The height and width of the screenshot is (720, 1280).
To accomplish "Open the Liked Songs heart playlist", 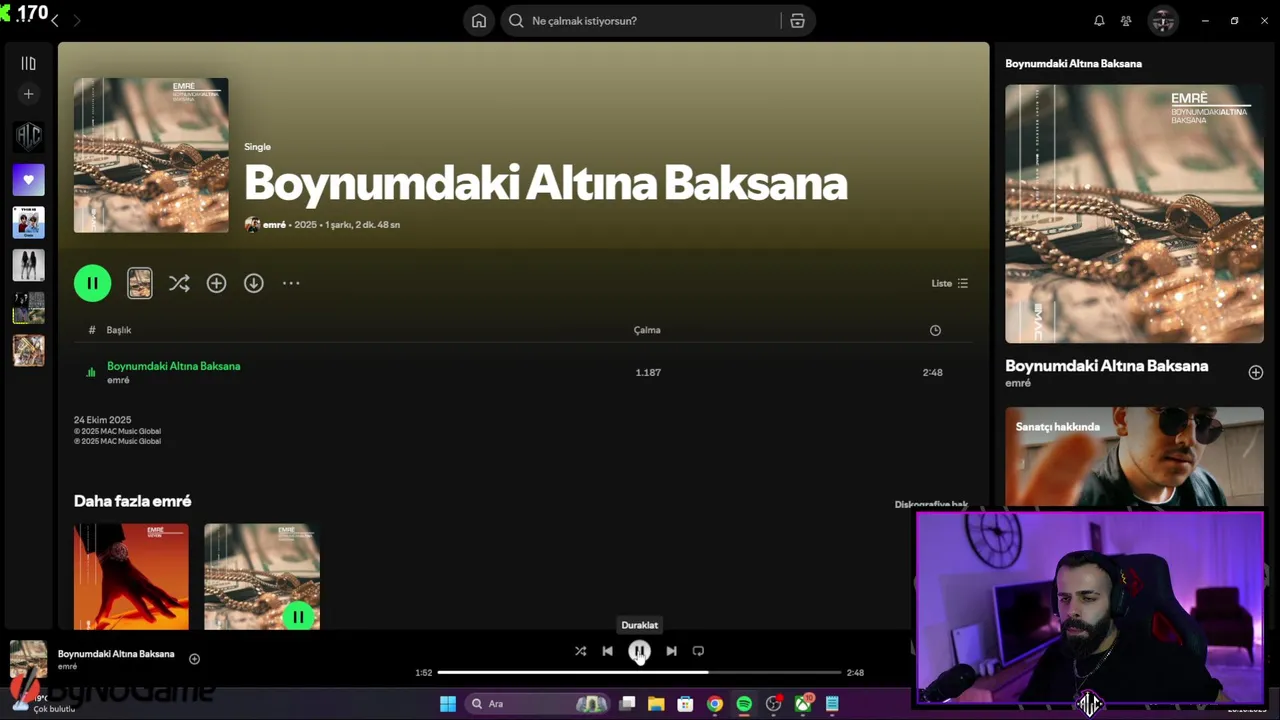I will click(28, 180).
